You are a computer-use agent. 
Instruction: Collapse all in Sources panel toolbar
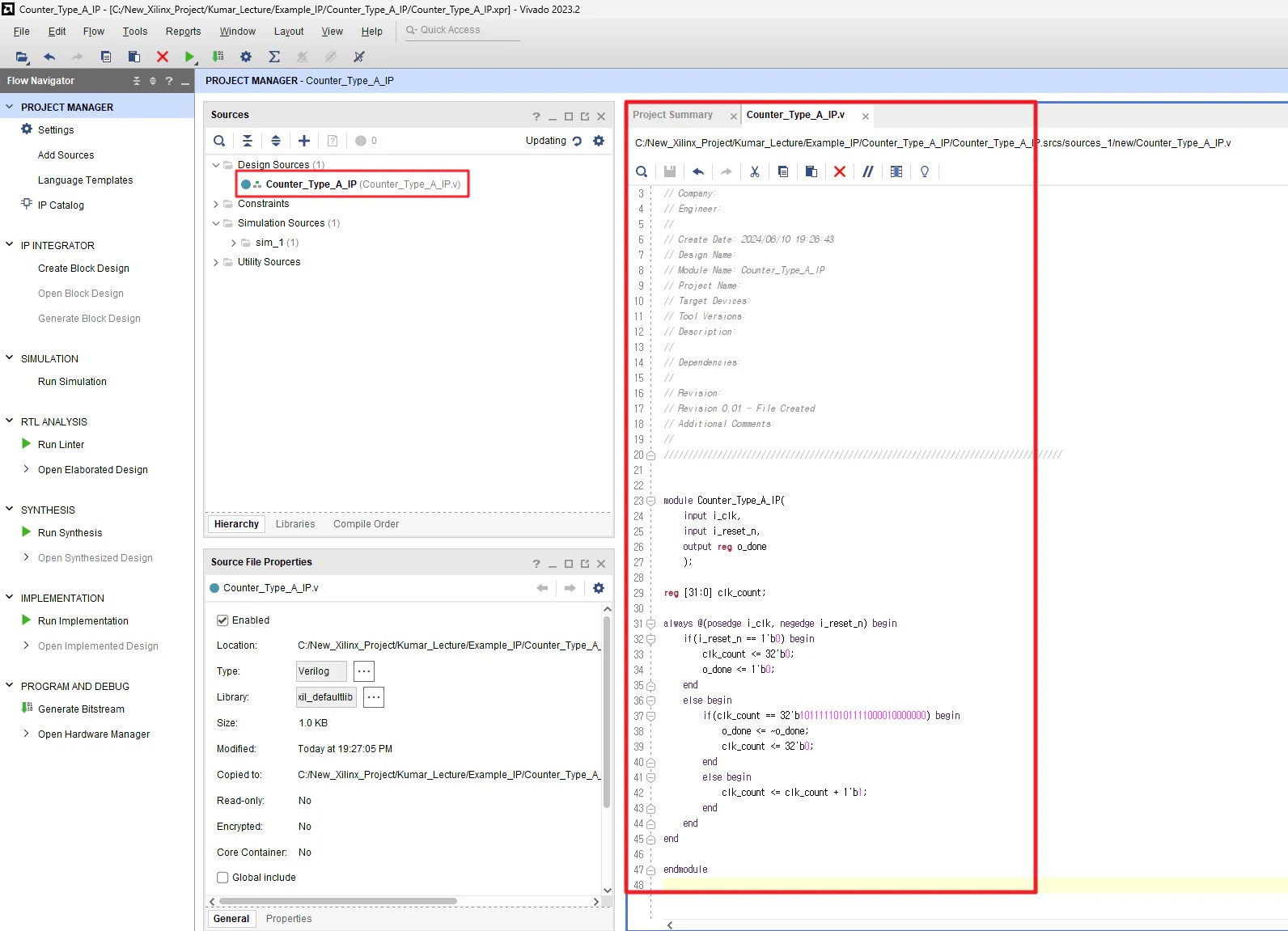[x=248, y=141]
